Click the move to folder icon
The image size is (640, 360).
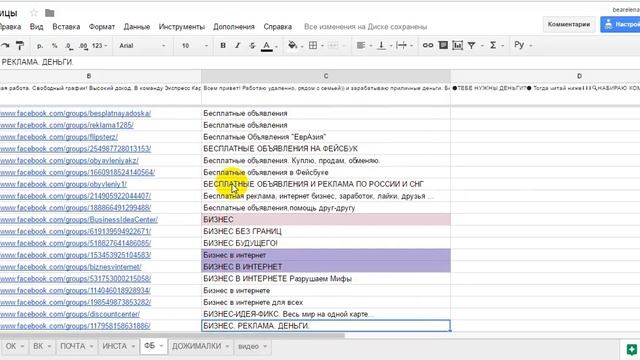50,13
